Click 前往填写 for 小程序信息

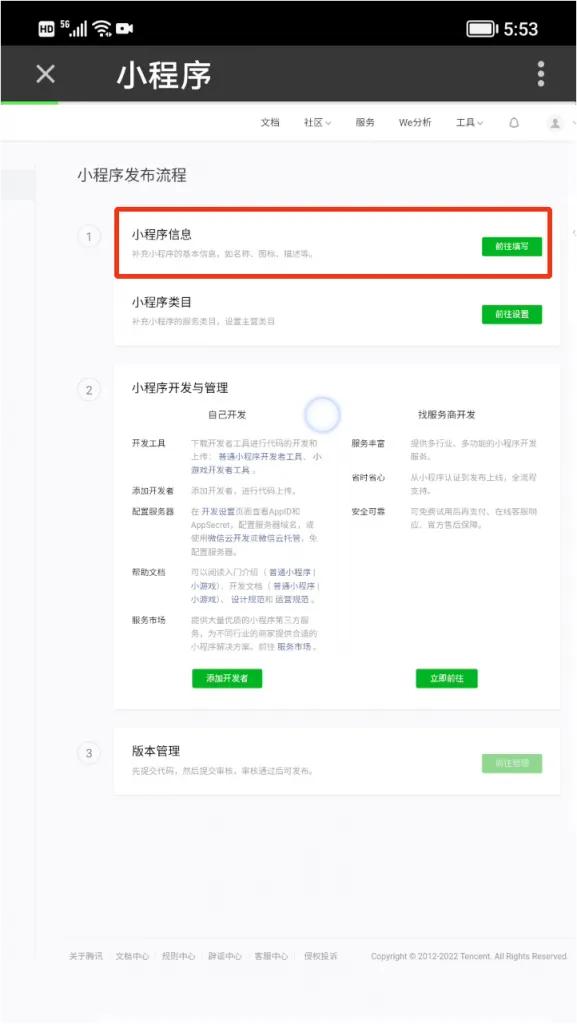[512, 246]
